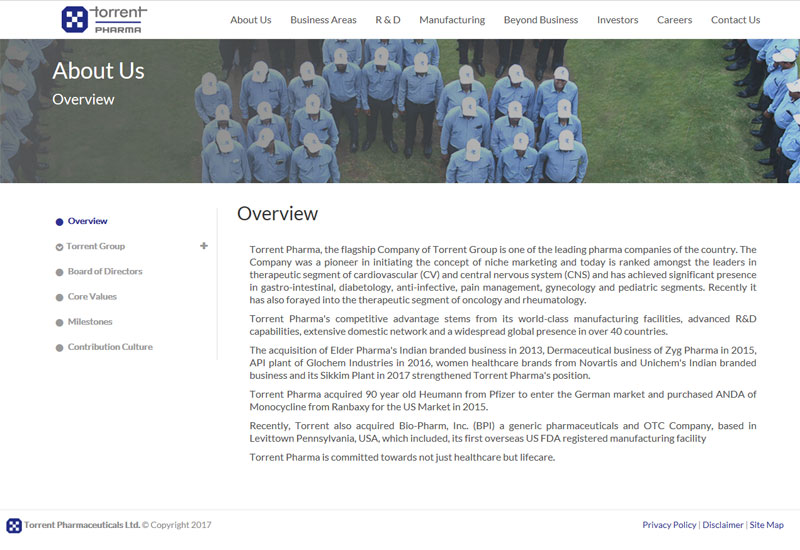Select Beyond Business in the navigation
The height and width of the screenshot is (550, 800).
point(540,20)
